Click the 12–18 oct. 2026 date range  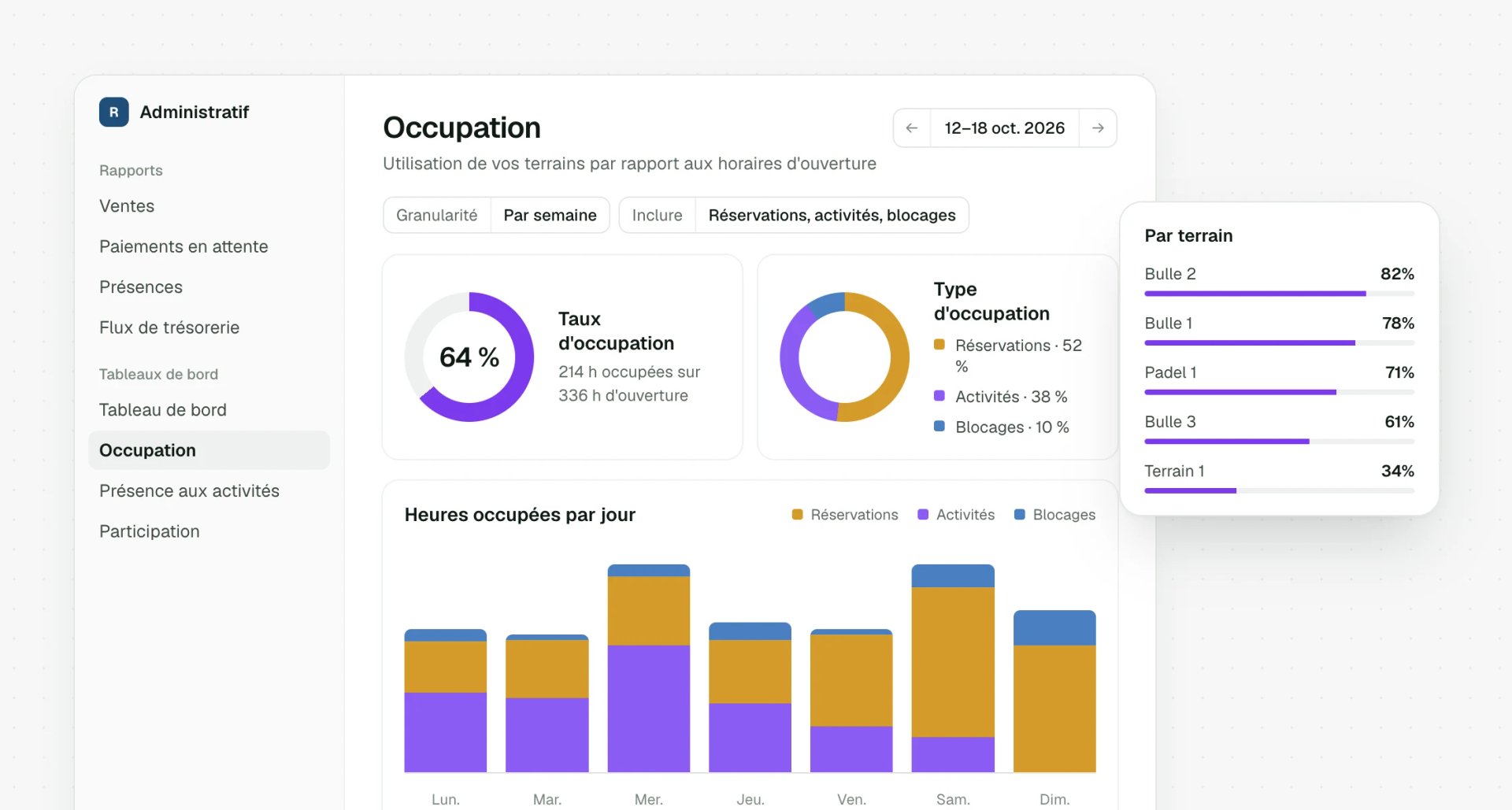point(1005,128)
